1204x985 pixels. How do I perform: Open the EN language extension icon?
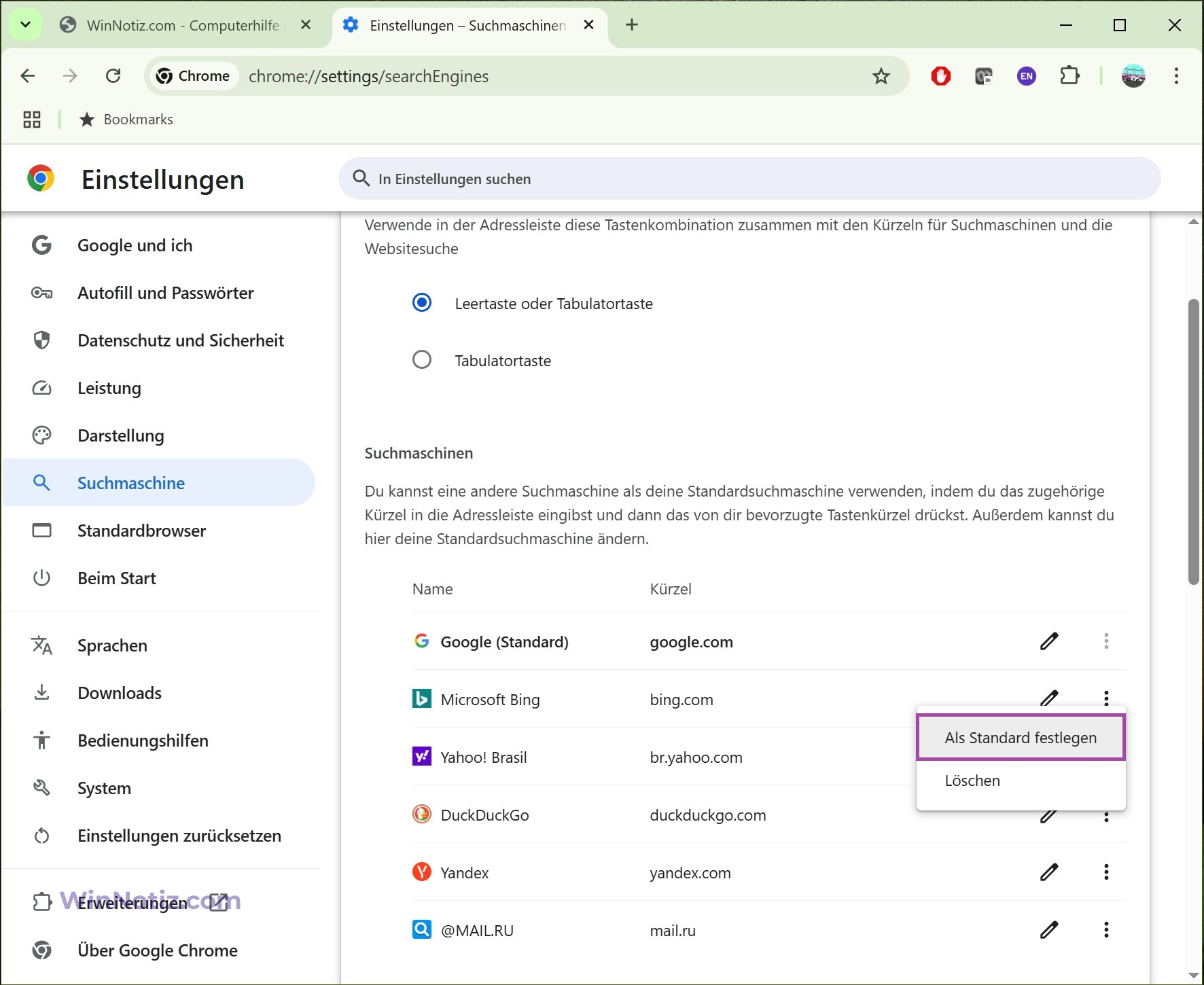[1026, 76]
